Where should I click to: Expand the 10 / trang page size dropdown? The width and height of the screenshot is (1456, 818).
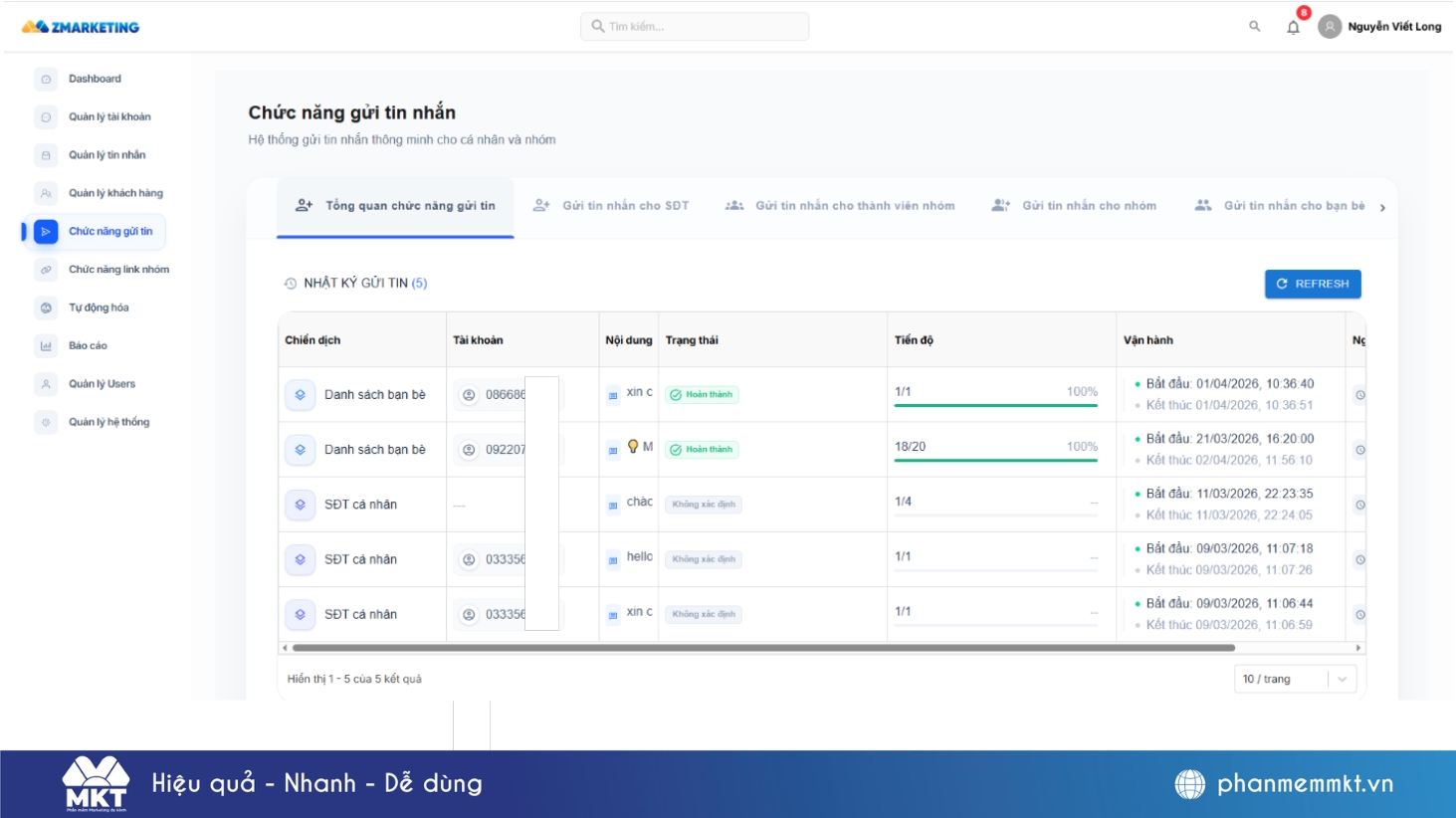click(1294, 679)
